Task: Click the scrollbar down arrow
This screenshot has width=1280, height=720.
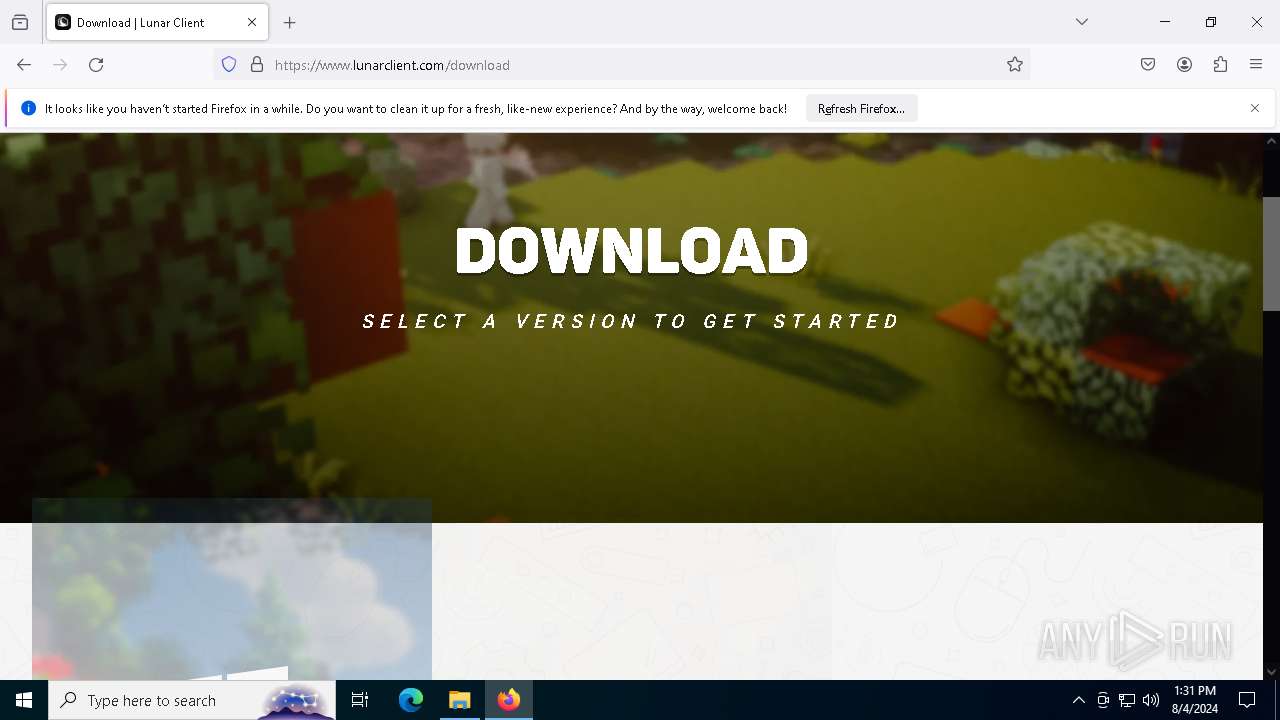Action: pos(1271,672)
